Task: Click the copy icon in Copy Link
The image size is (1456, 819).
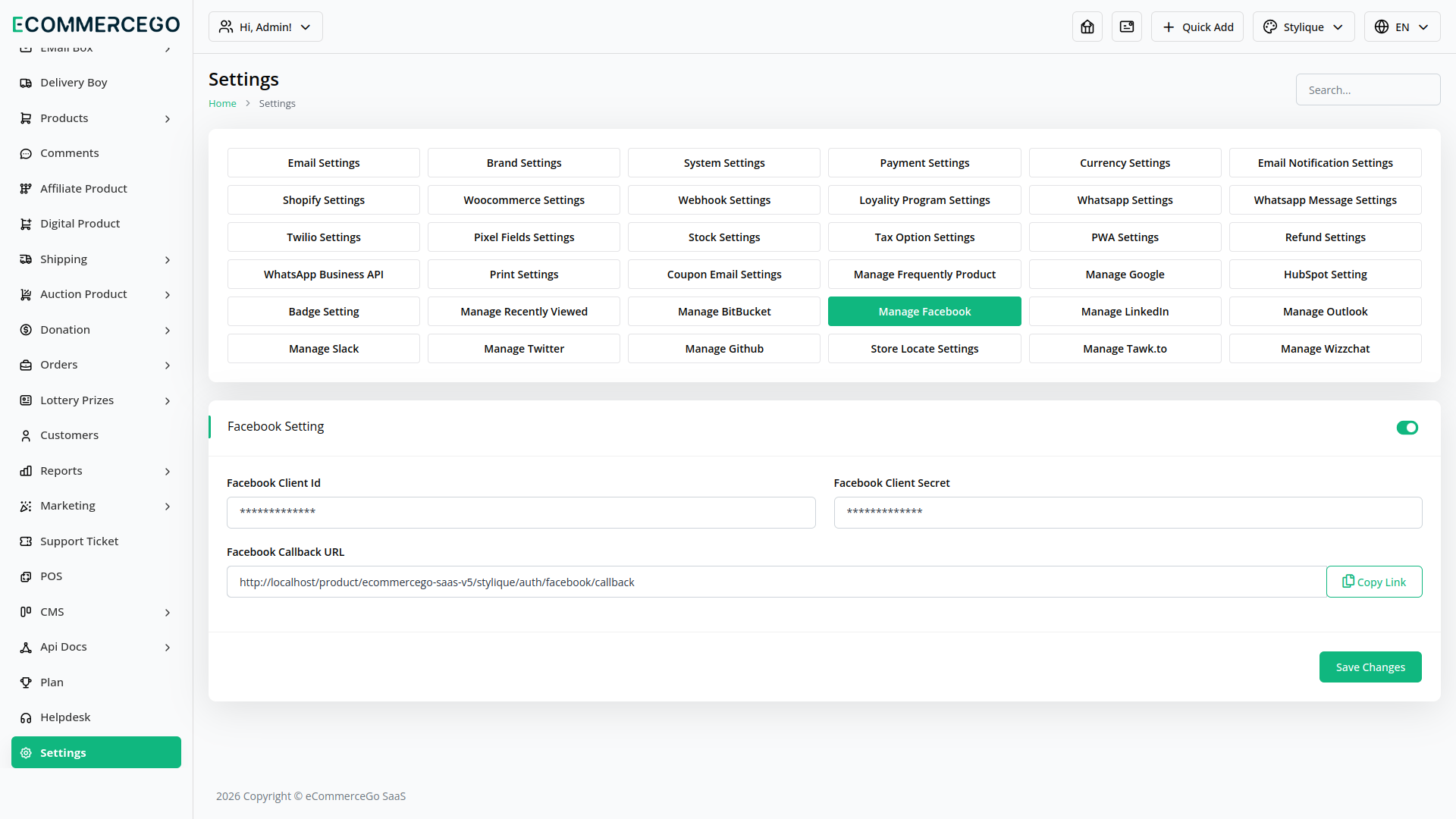Action: (x=1348, y=581)
